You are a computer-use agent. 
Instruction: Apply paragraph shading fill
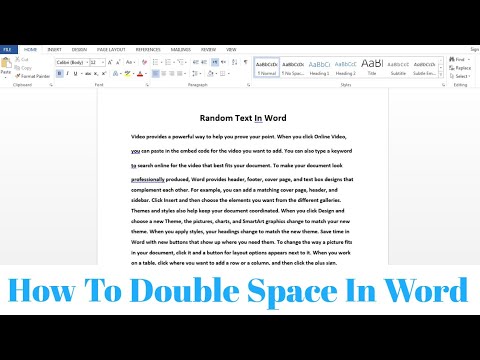point(210,73)
